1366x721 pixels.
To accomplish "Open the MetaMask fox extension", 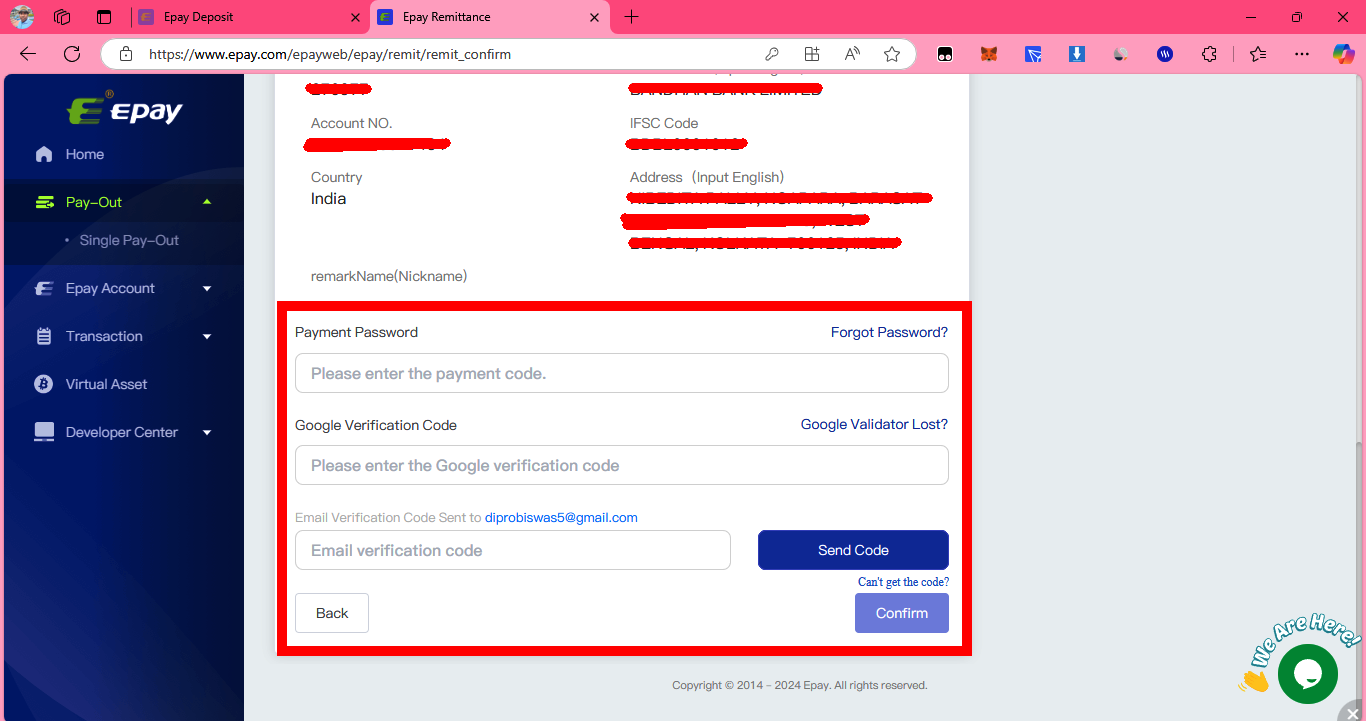I will [x=989, y=54].
